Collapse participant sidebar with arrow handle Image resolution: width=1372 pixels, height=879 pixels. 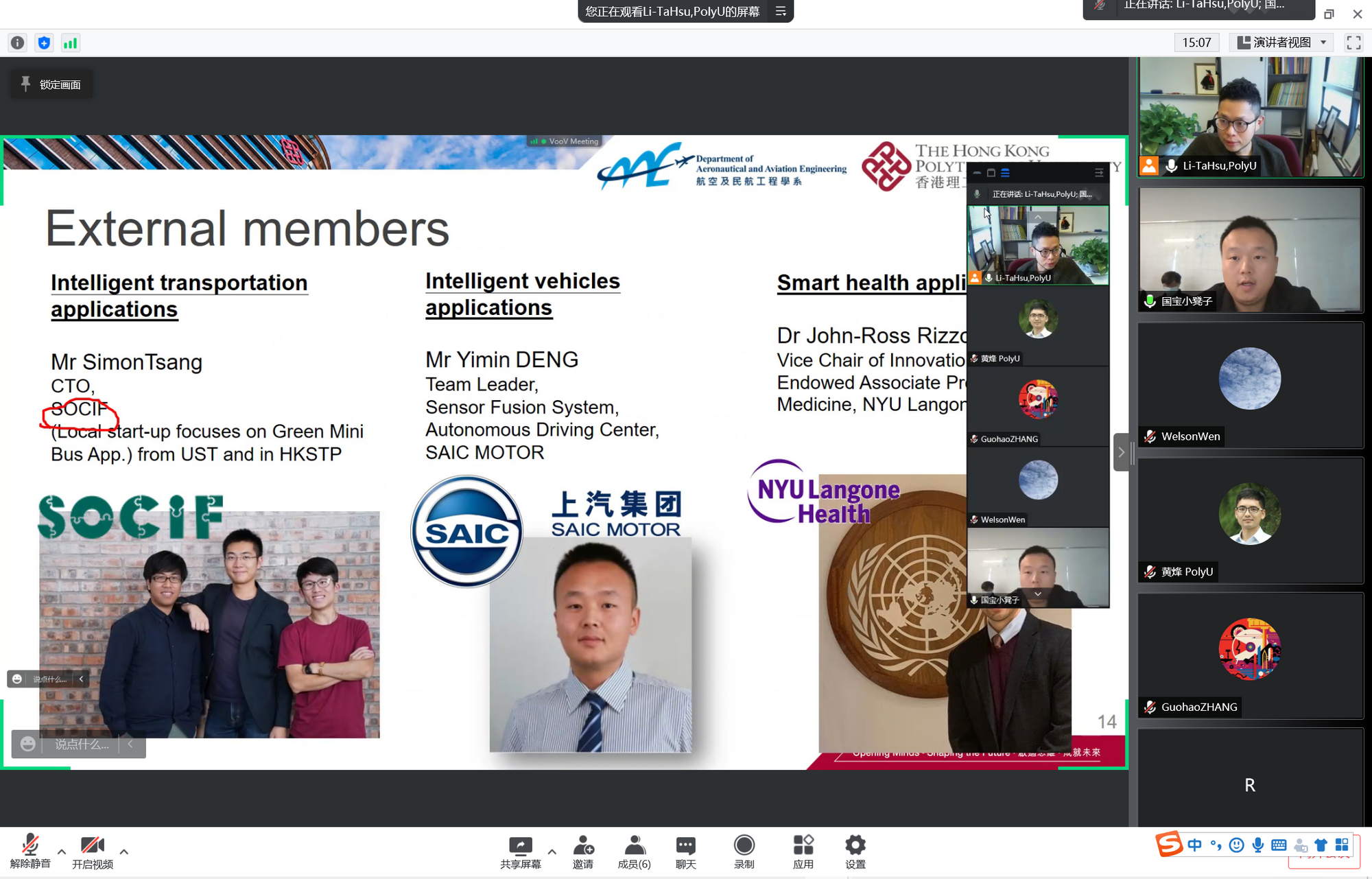tap(1122, 452)
